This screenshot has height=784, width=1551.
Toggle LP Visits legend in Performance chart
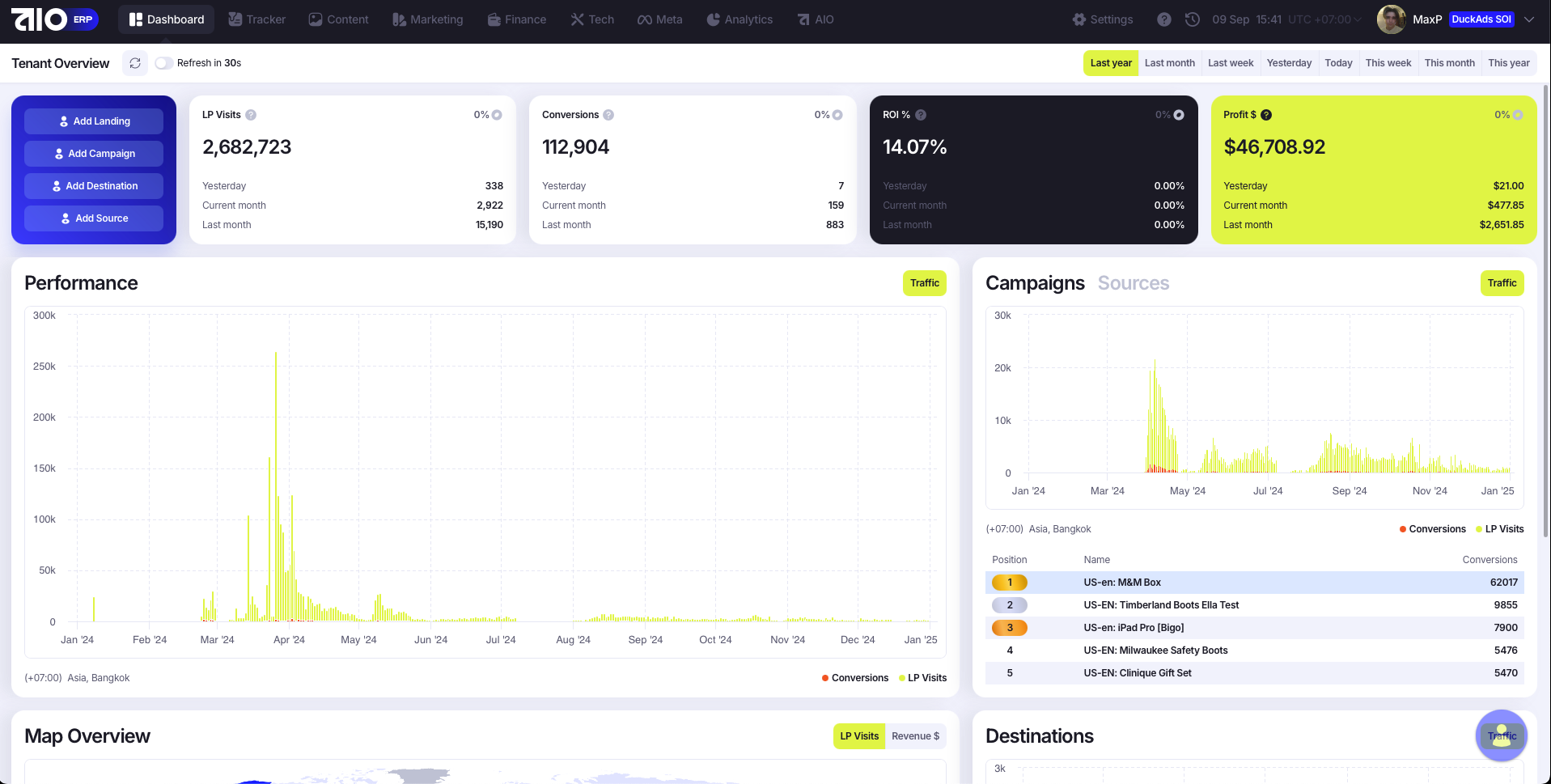coord(923,678)
